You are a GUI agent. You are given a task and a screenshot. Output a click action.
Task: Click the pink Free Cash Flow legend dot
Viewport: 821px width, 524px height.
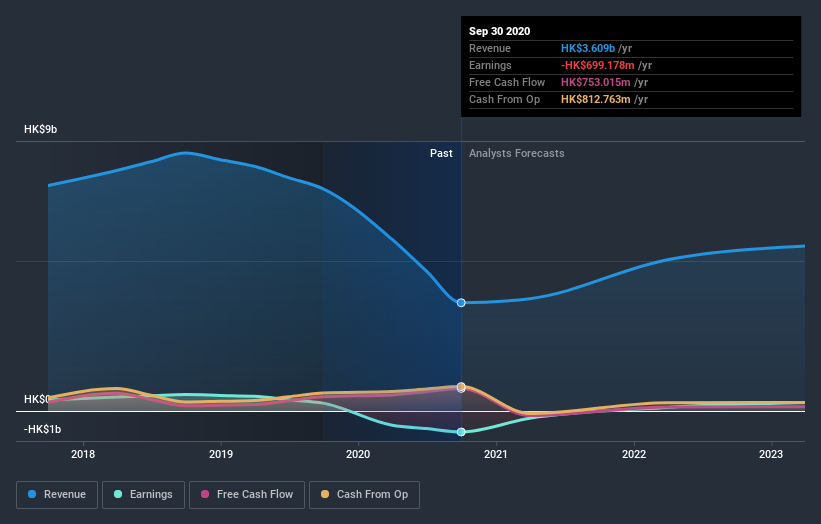click(x=205, y=494)
